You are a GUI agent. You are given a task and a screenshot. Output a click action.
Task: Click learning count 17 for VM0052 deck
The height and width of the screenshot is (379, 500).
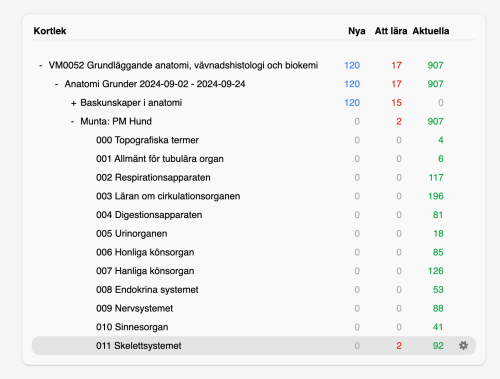click(396, 65)
